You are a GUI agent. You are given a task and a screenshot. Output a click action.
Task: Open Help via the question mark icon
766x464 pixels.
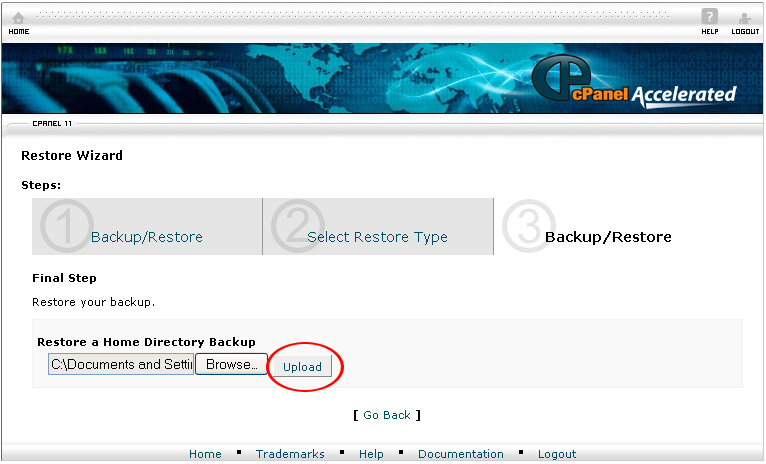pos(709,17)
